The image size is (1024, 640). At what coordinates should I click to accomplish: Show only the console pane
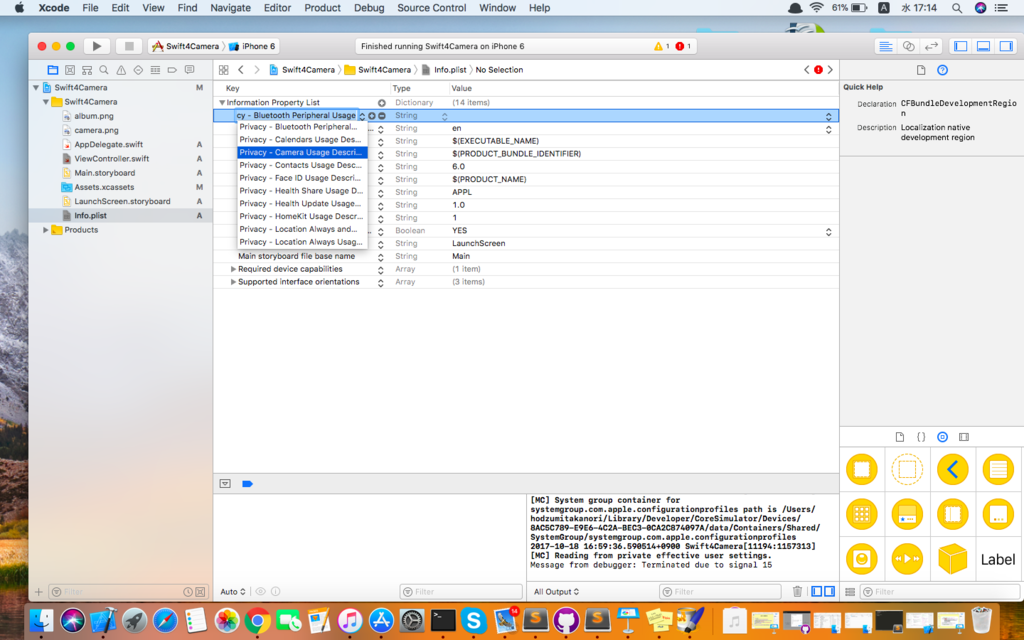[829, 592]
